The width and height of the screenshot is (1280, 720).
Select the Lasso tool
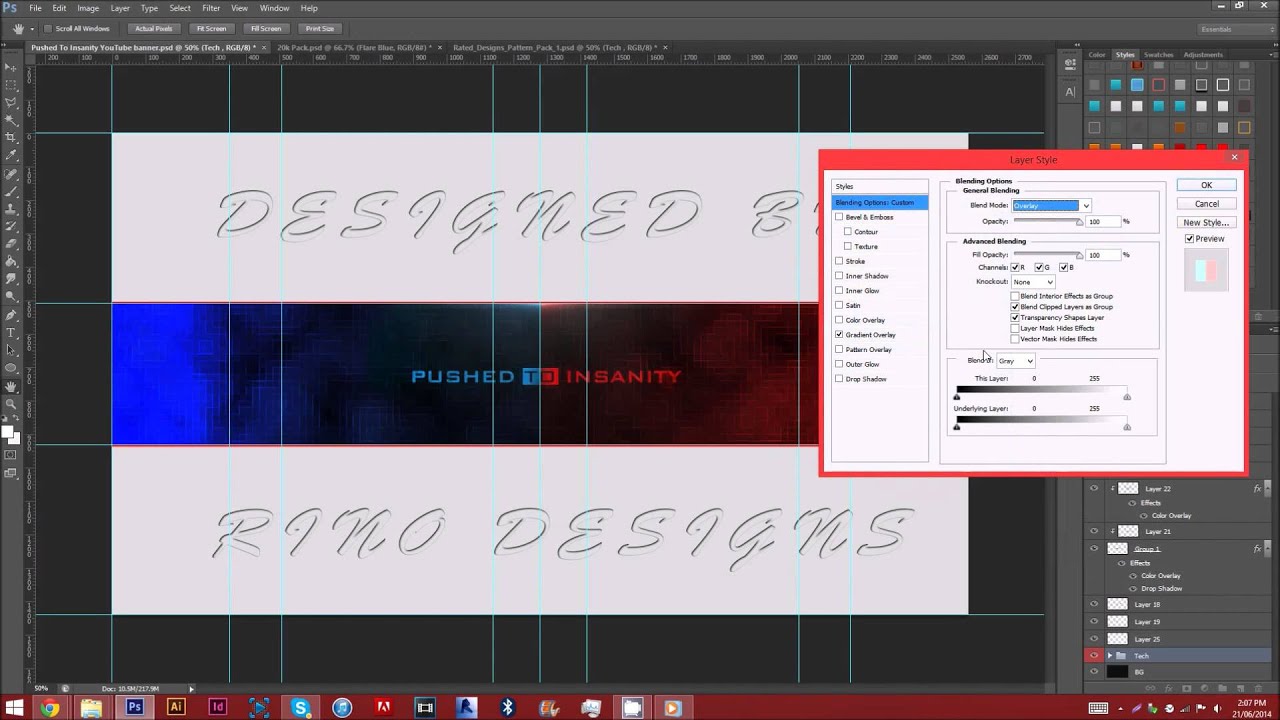click(11, 102)
